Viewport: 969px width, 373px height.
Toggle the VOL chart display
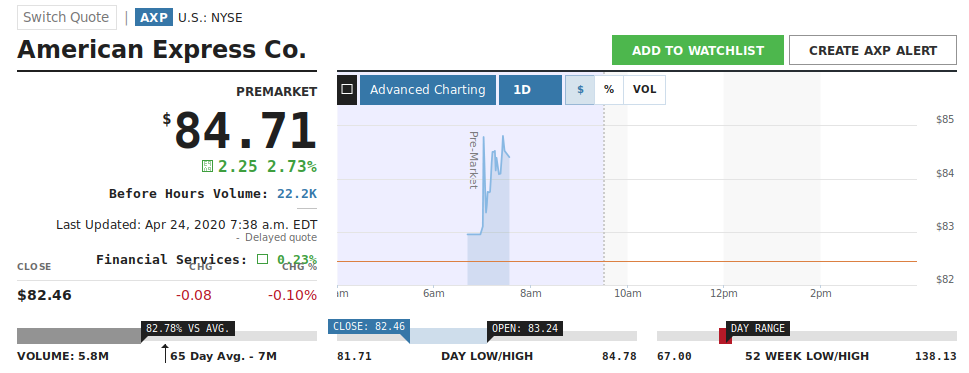(645, 90)
